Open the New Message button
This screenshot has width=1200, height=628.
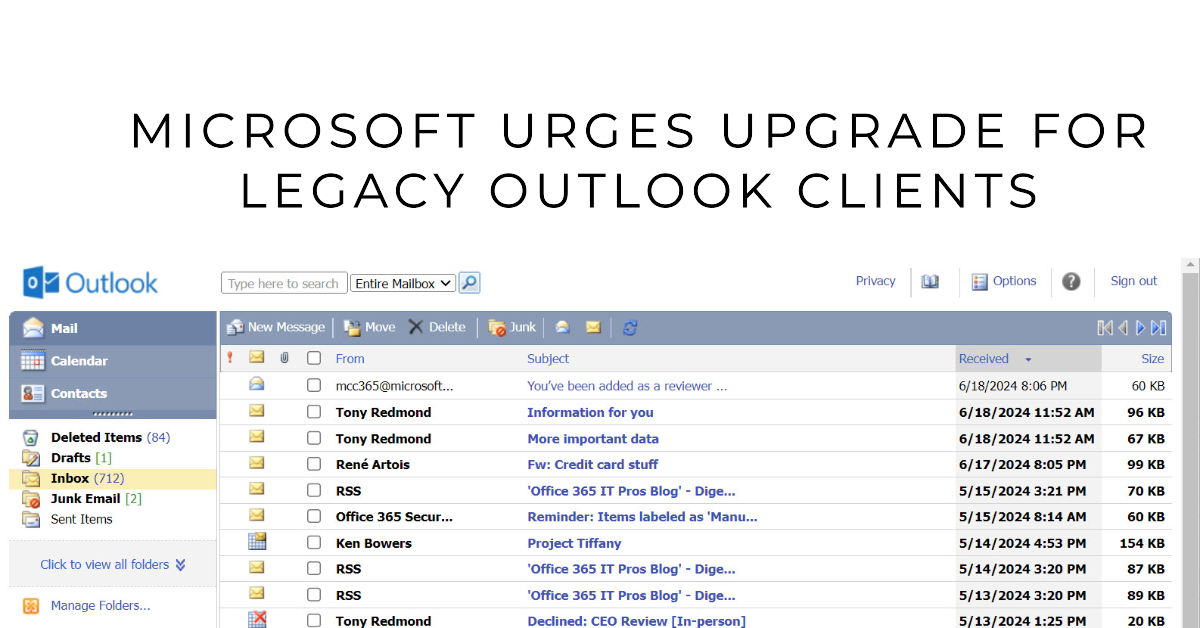[276, 327]
